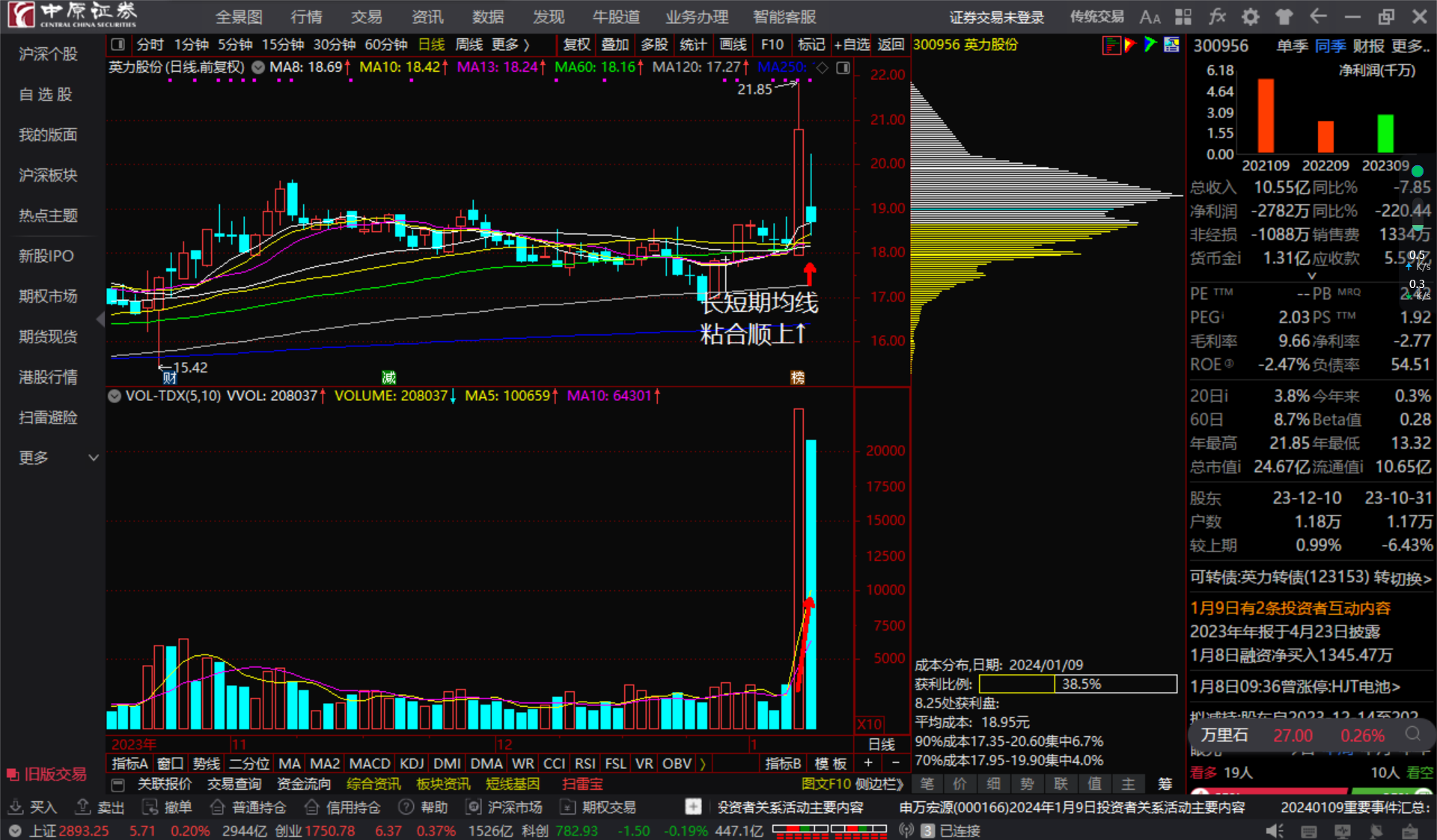
Task: Click the buy 买入 download icon
Action: tap(16, 807)
